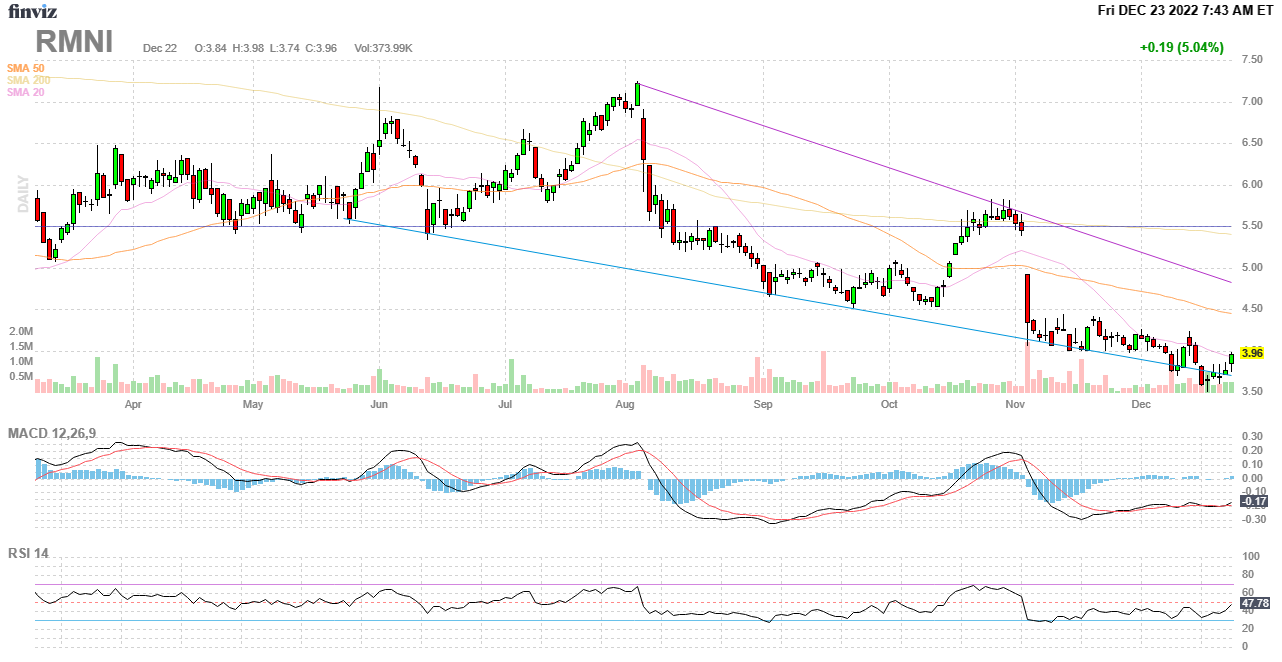1282x662 pixels.
Task: Click the MACD -0.17 value tag
Action: coord(1253,501)
